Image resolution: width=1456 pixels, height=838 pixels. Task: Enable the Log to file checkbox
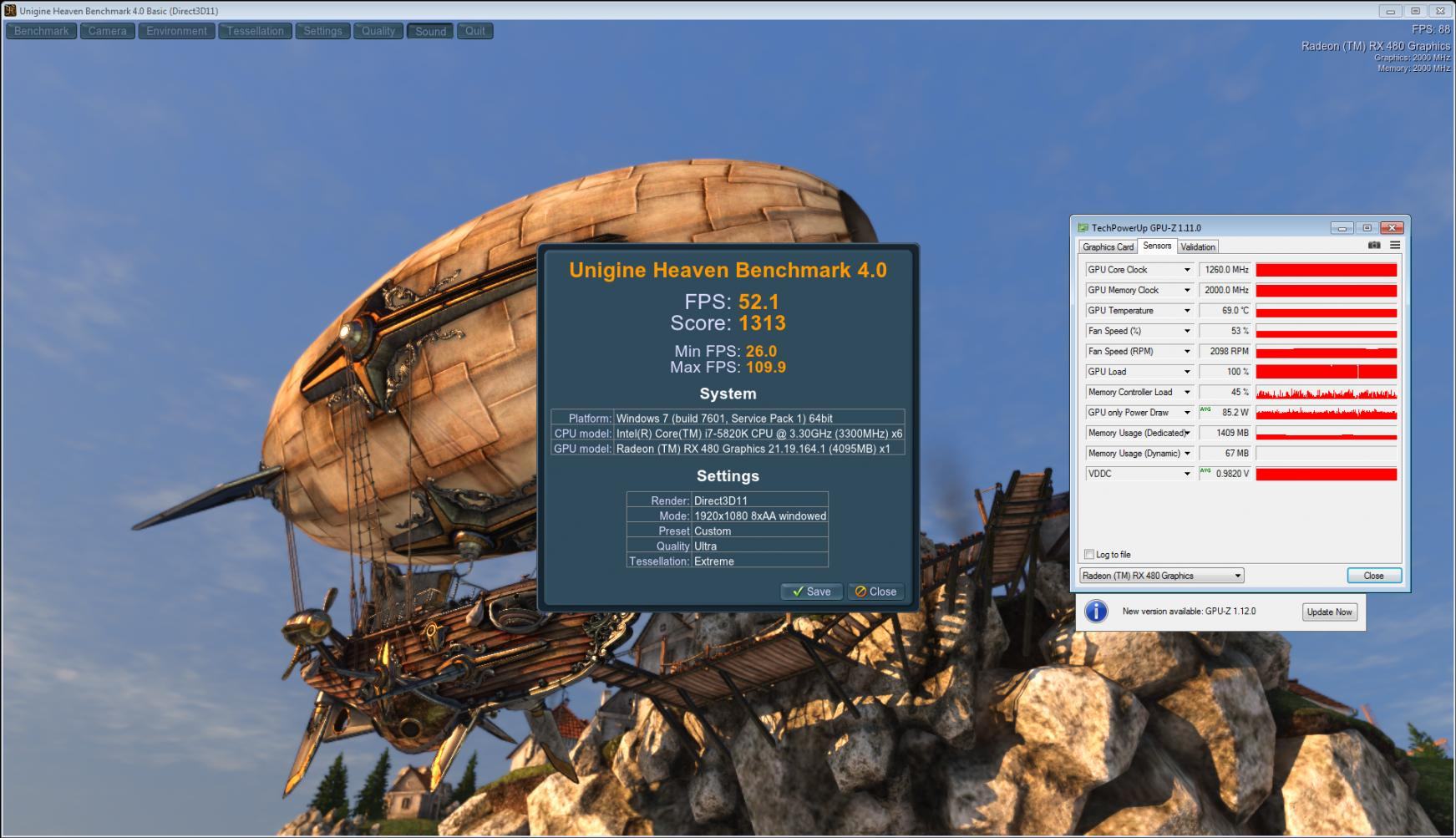coord(1088,555)
